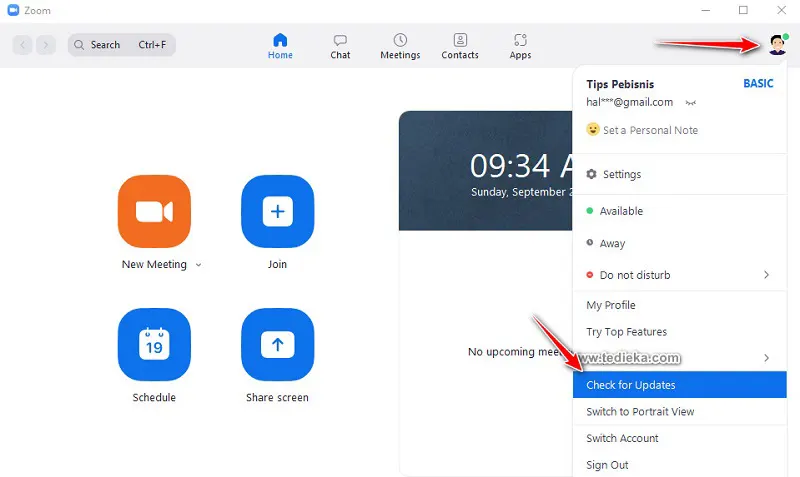
Task: Click Sign Out
Action: coord(680,465)
